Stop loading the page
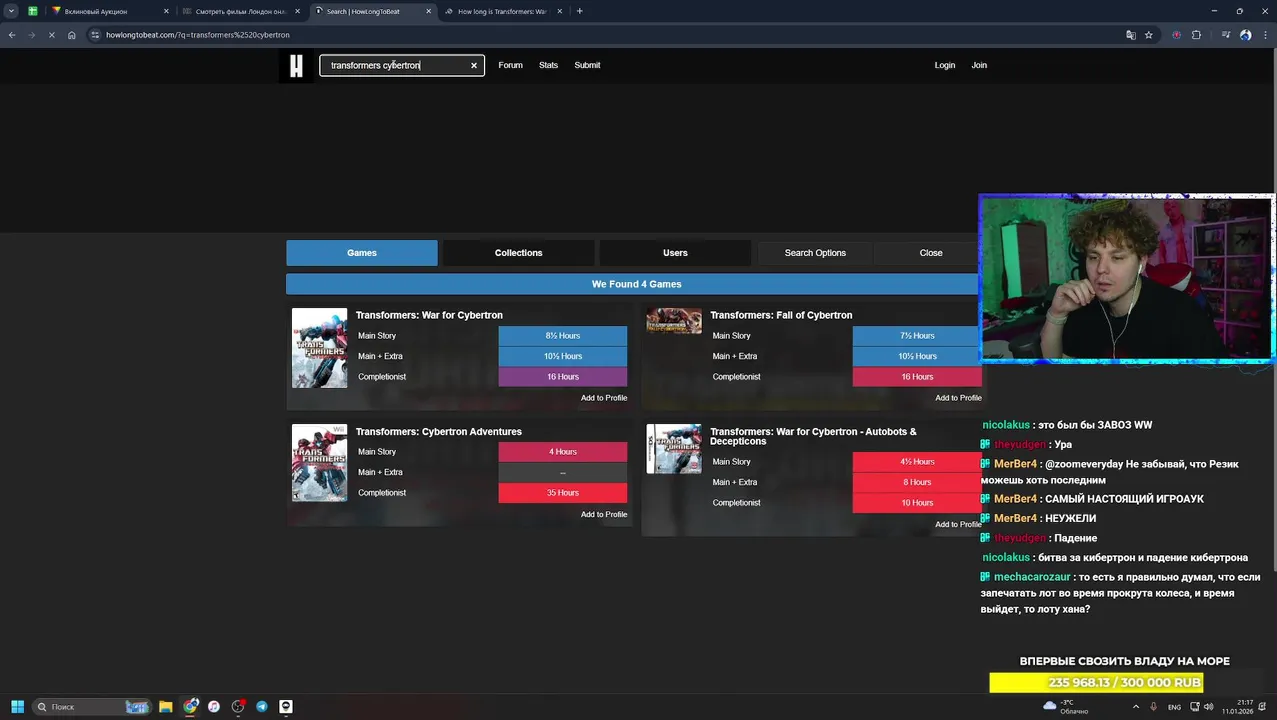The image size is (1277, 720). 51,35
